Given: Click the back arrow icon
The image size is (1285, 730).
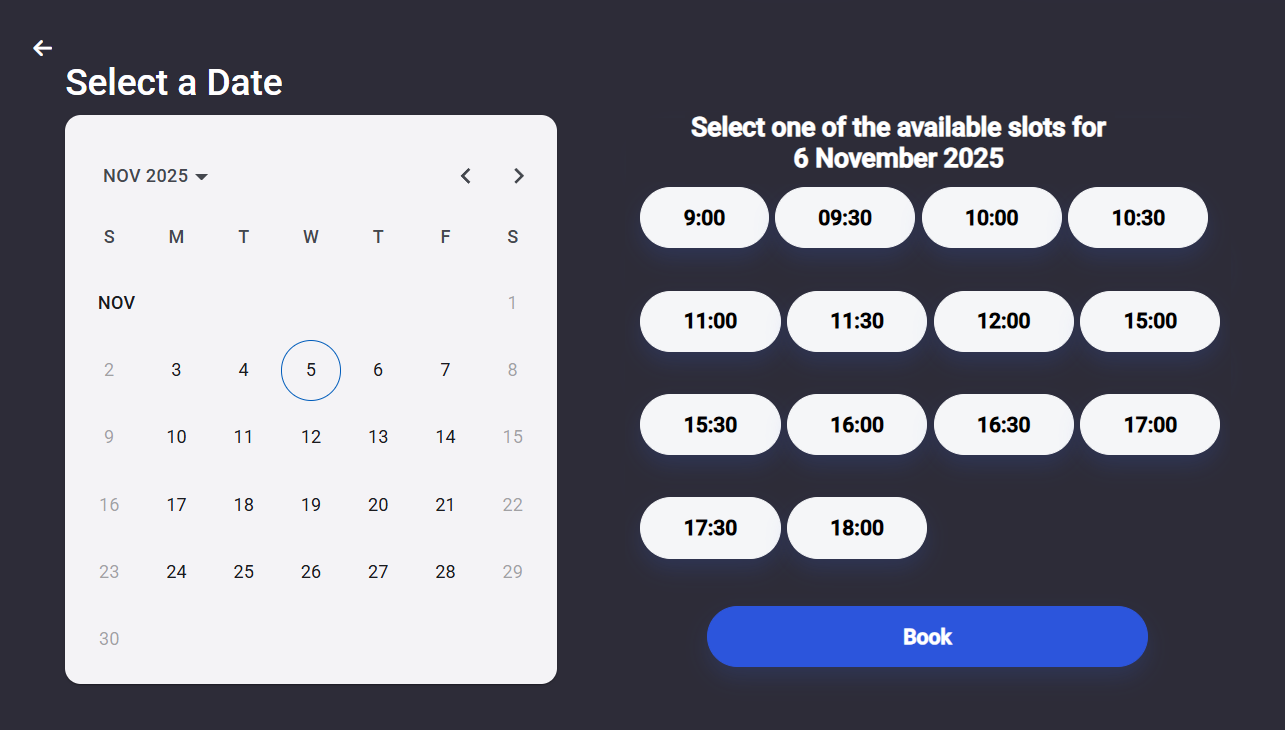Looking at the screenshot, I should coord(42,48).
